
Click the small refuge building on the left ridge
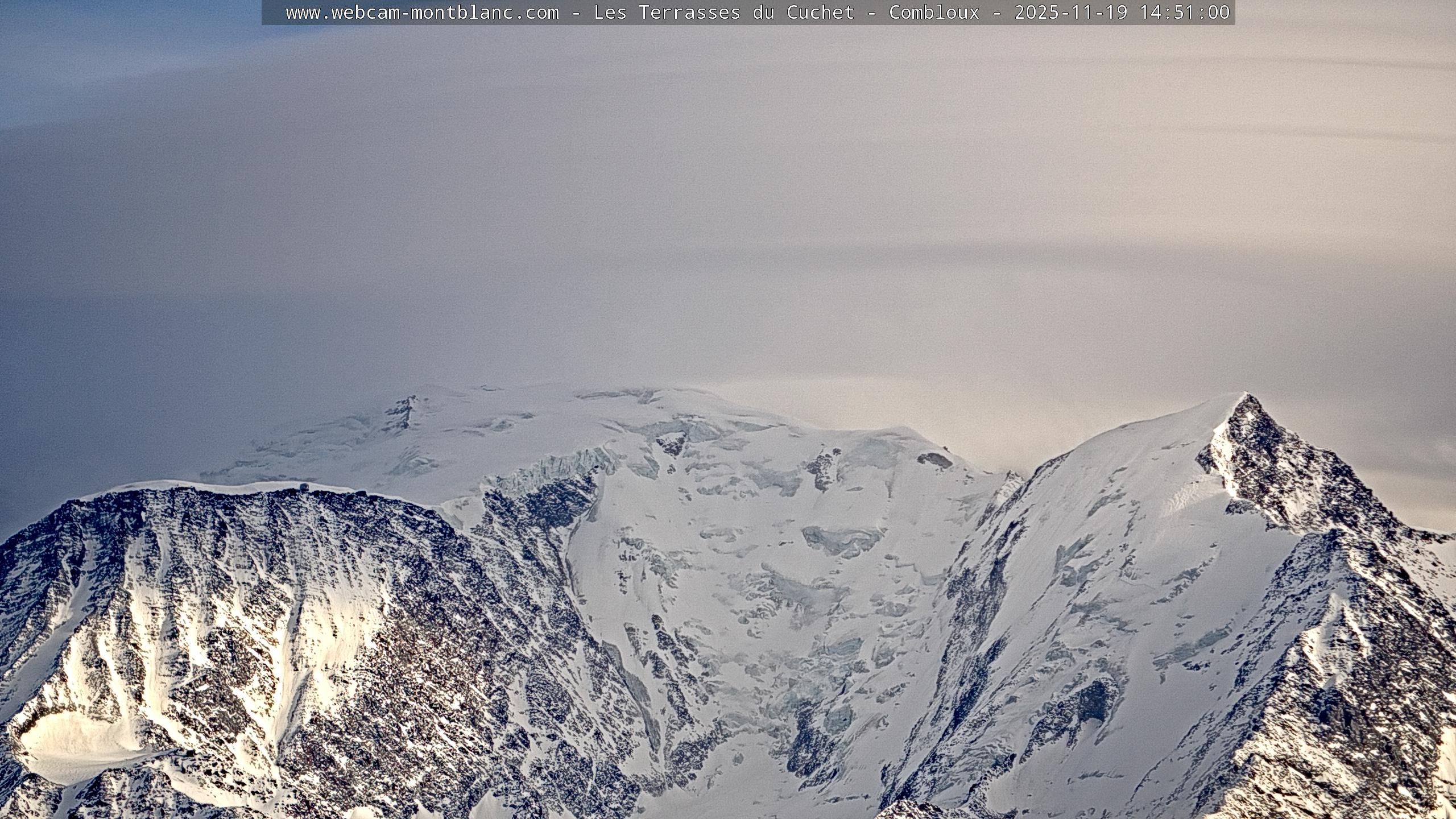tap(305, 487)
